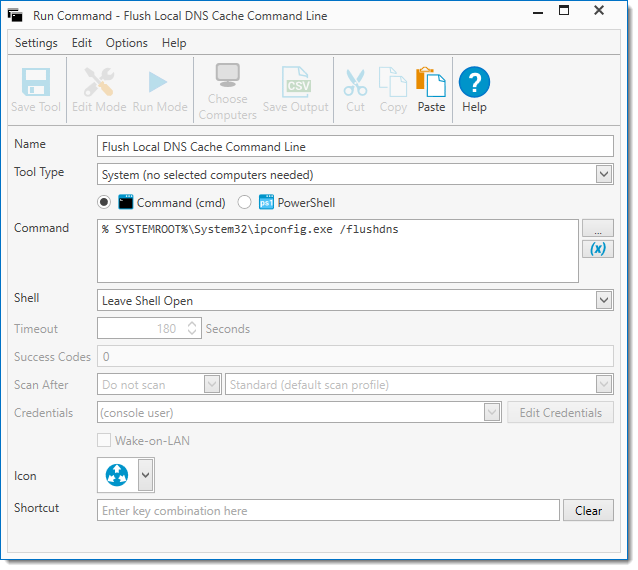Open the Options menu
This screenshot has height=570, width=638.
pos(127,43)
